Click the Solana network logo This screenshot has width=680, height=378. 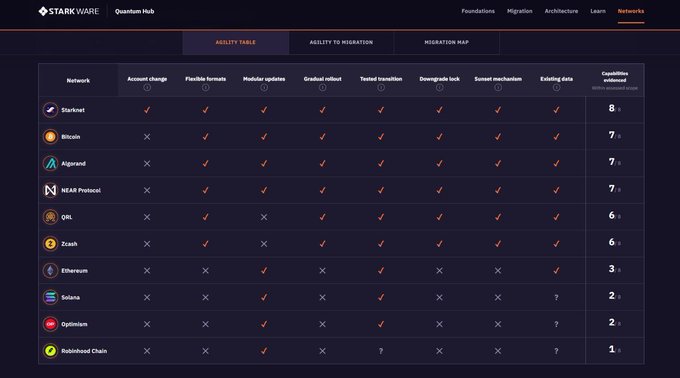click(x=50, y=297)
